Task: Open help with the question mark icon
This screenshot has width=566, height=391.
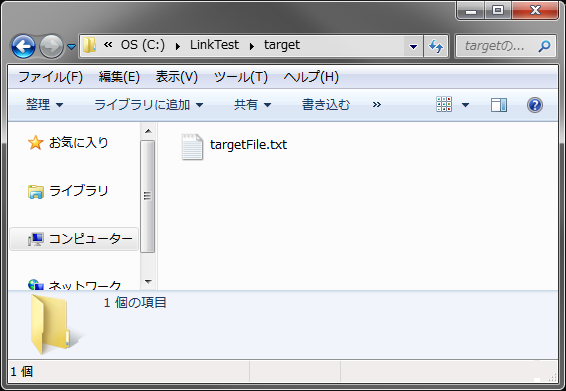Action: point(535,105)
